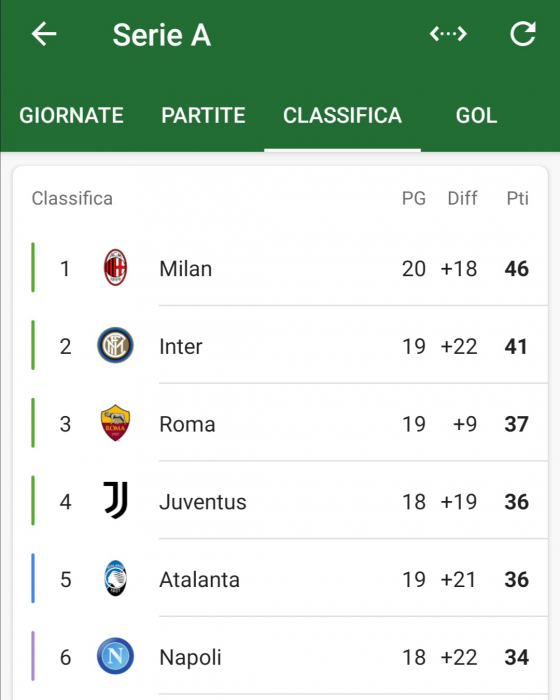Screen dimensions: 560x700
Task: Open the PARTITE tab
Action: (x=203, y=116)
